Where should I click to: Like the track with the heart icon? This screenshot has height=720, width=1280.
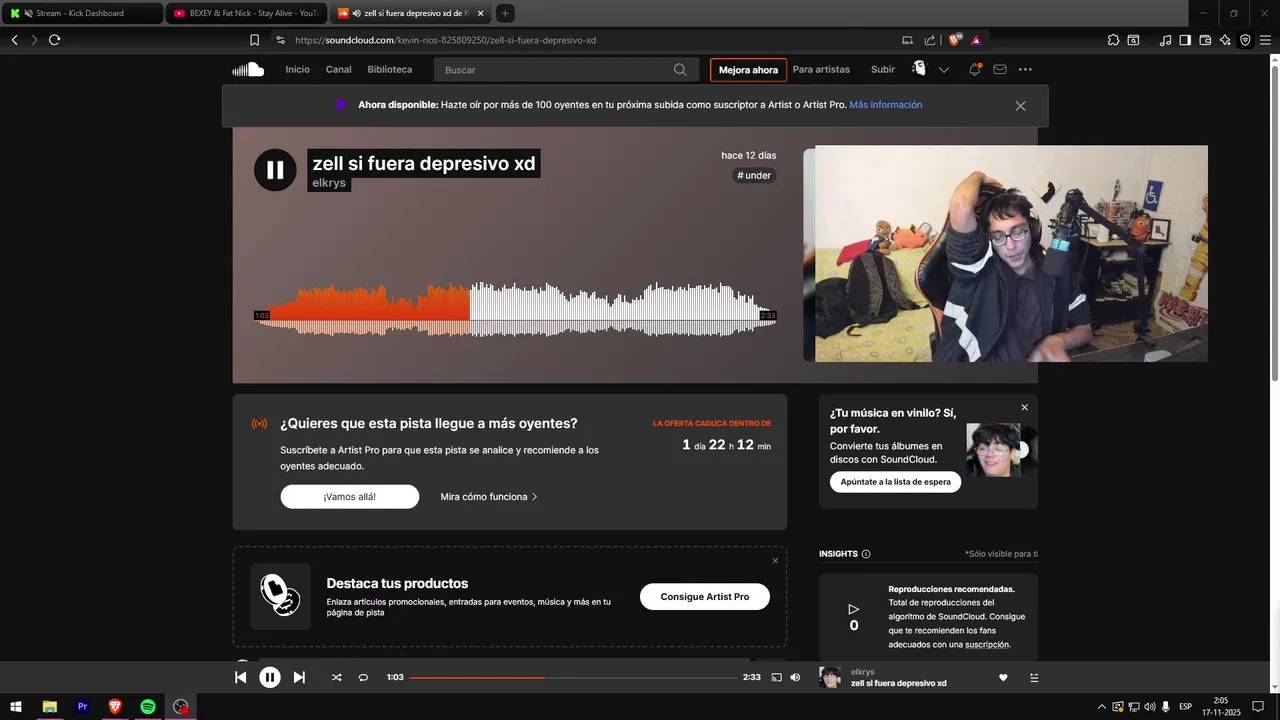[x=1003, y=677]
